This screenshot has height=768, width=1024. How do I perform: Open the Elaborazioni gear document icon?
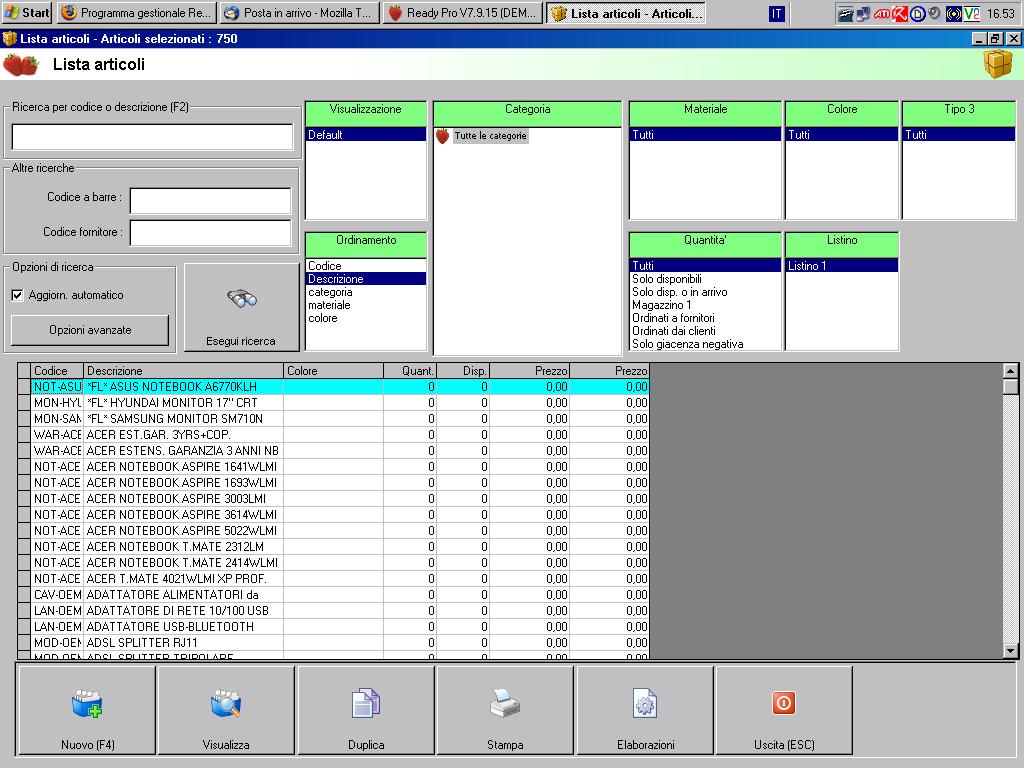pos(645,705)
